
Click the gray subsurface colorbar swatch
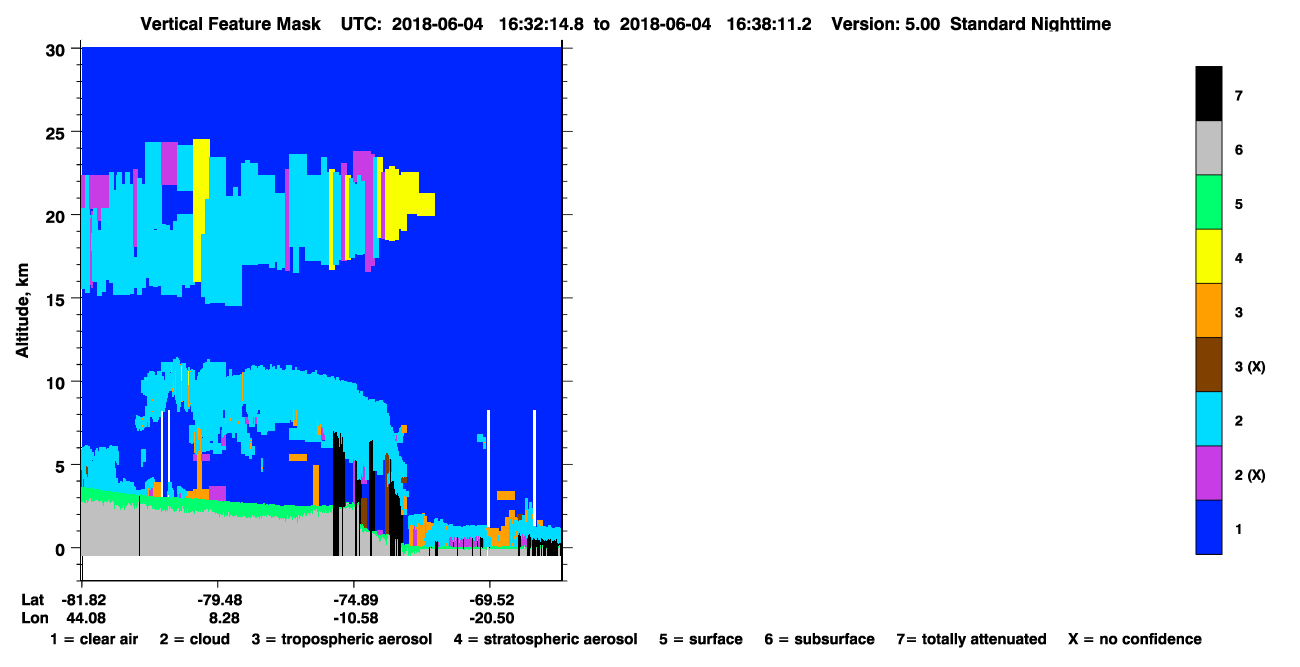[x=1209, y=148]
